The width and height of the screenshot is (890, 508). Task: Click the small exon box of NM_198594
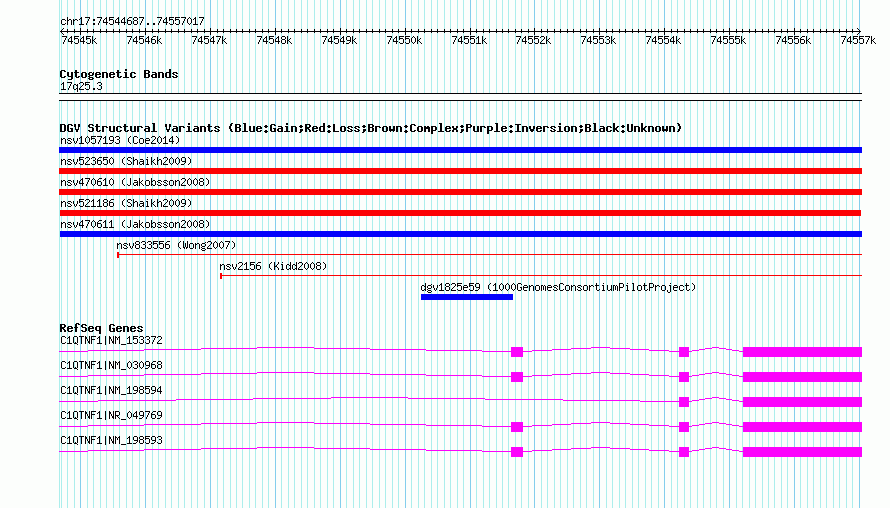[684, 402]
